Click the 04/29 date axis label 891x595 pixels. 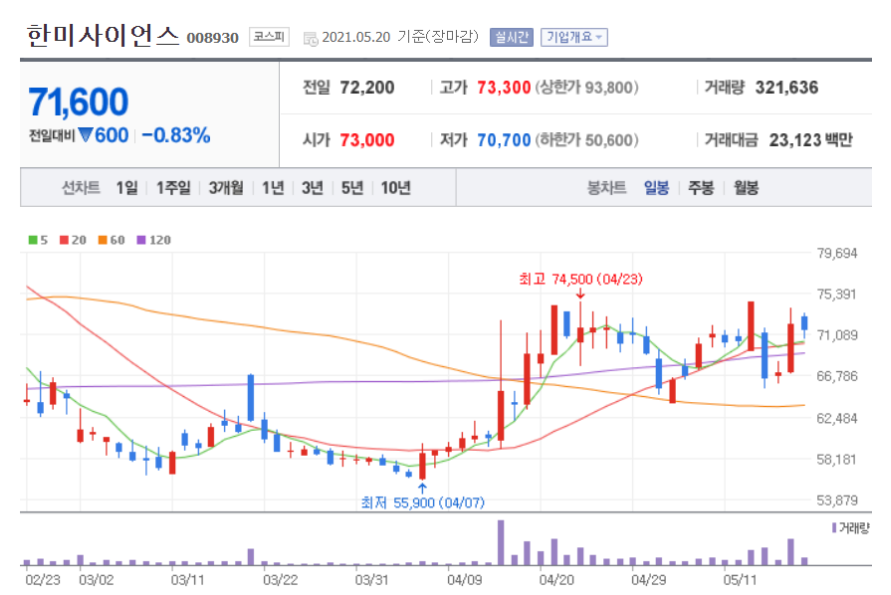pos(648,580)
